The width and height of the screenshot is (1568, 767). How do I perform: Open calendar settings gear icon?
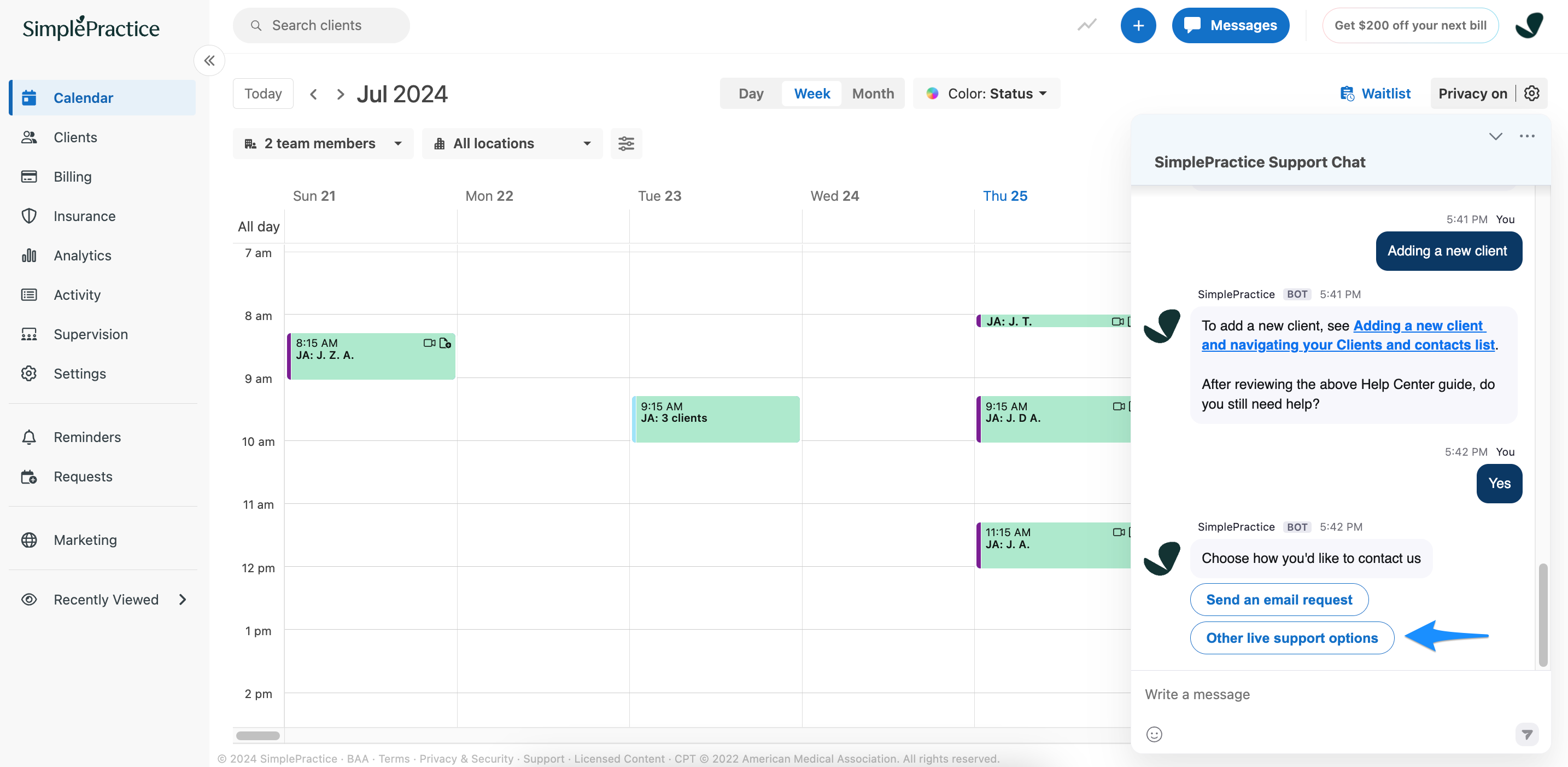(x=1531, y=93)
